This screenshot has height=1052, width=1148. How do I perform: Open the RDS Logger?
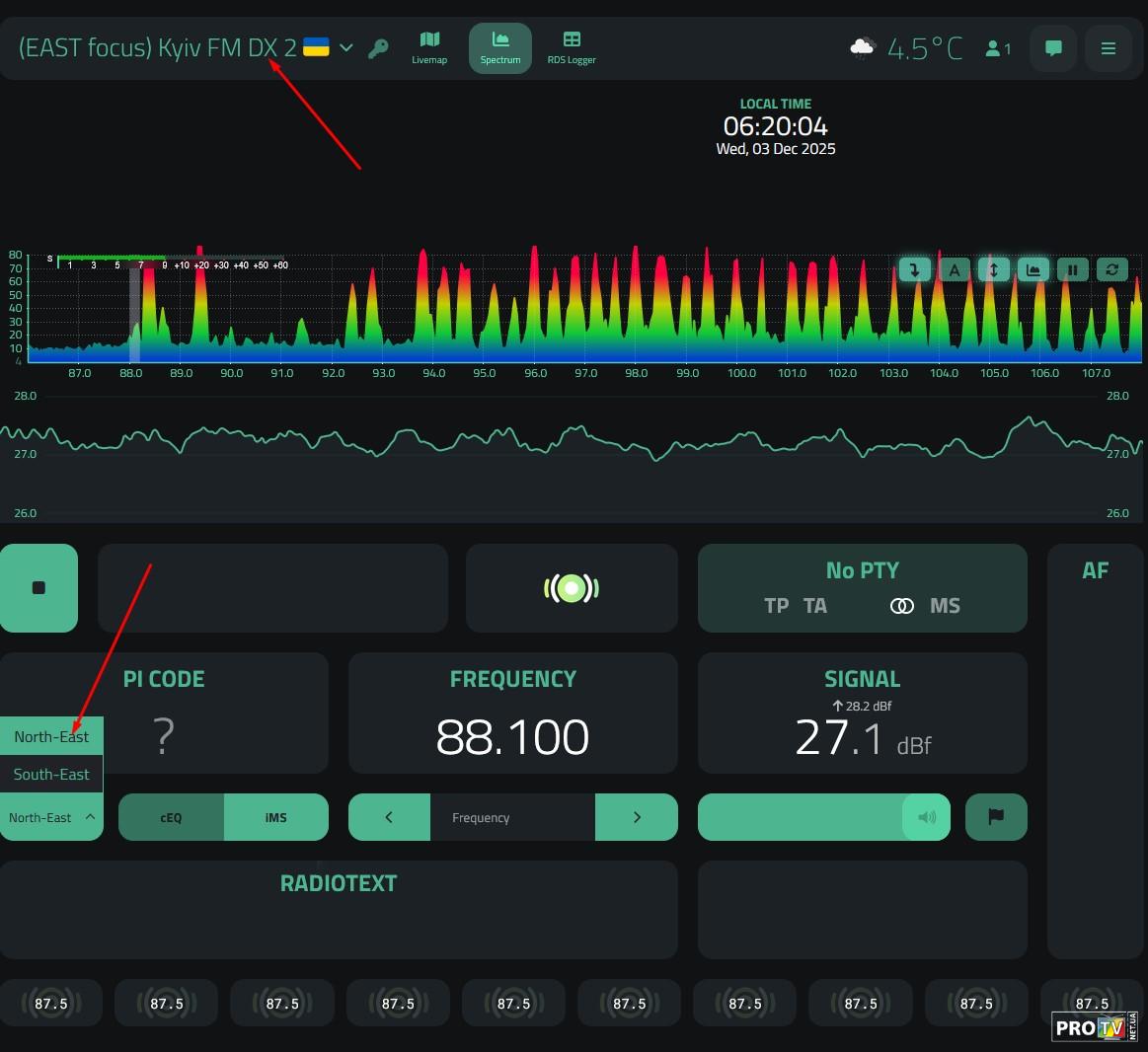(x=572, y=47)
